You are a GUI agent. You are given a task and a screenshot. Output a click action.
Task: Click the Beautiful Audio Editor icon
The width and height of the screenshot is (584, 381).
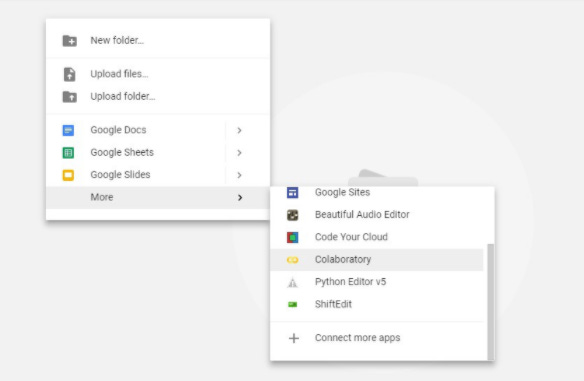click(x=292, y=215)
